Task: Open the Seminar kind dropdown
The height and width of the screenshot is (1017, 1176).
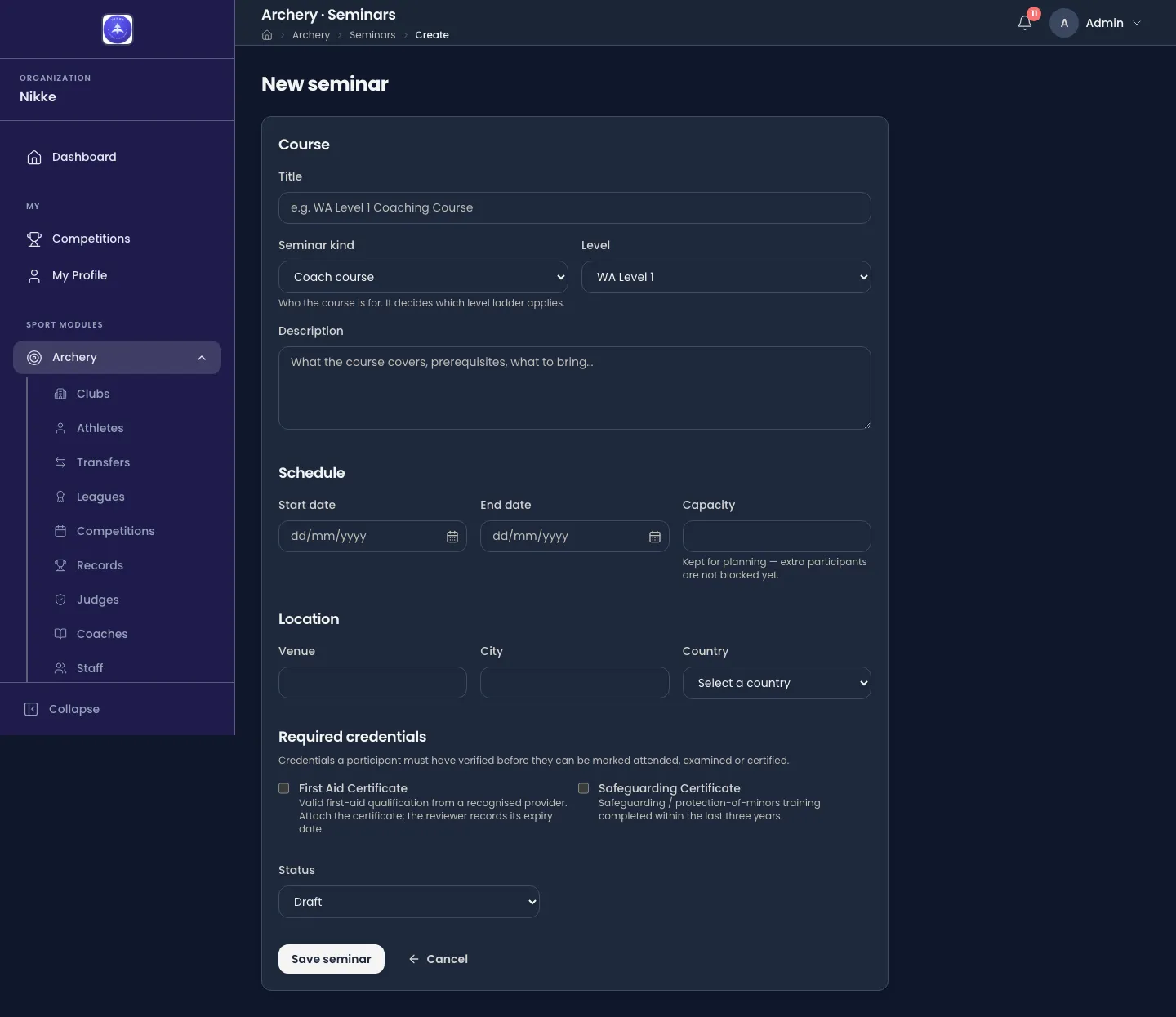Action: point(423,277)
